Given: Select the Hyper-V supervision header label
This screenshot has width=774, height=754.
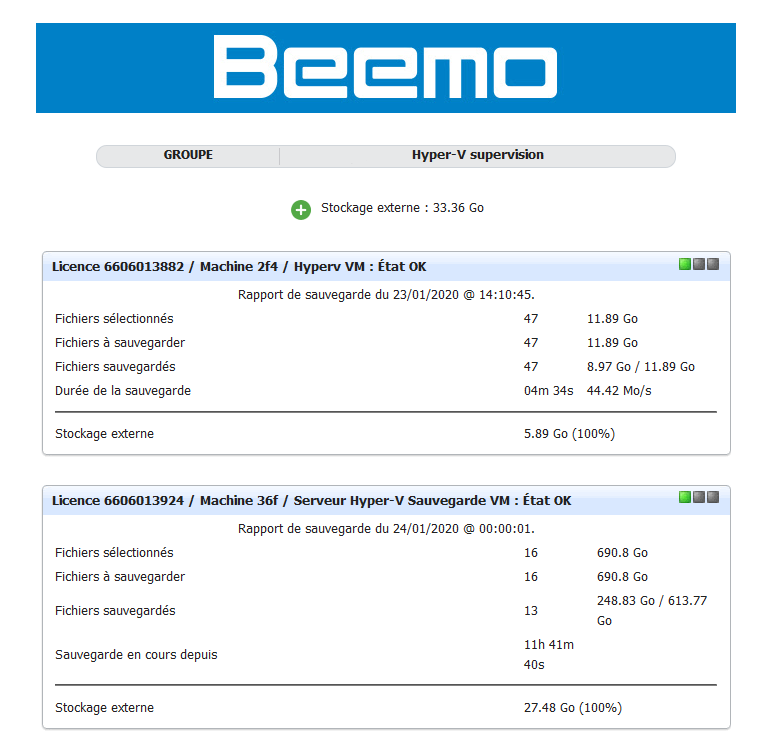Looking at the screenshot, I should coord(477,155).
